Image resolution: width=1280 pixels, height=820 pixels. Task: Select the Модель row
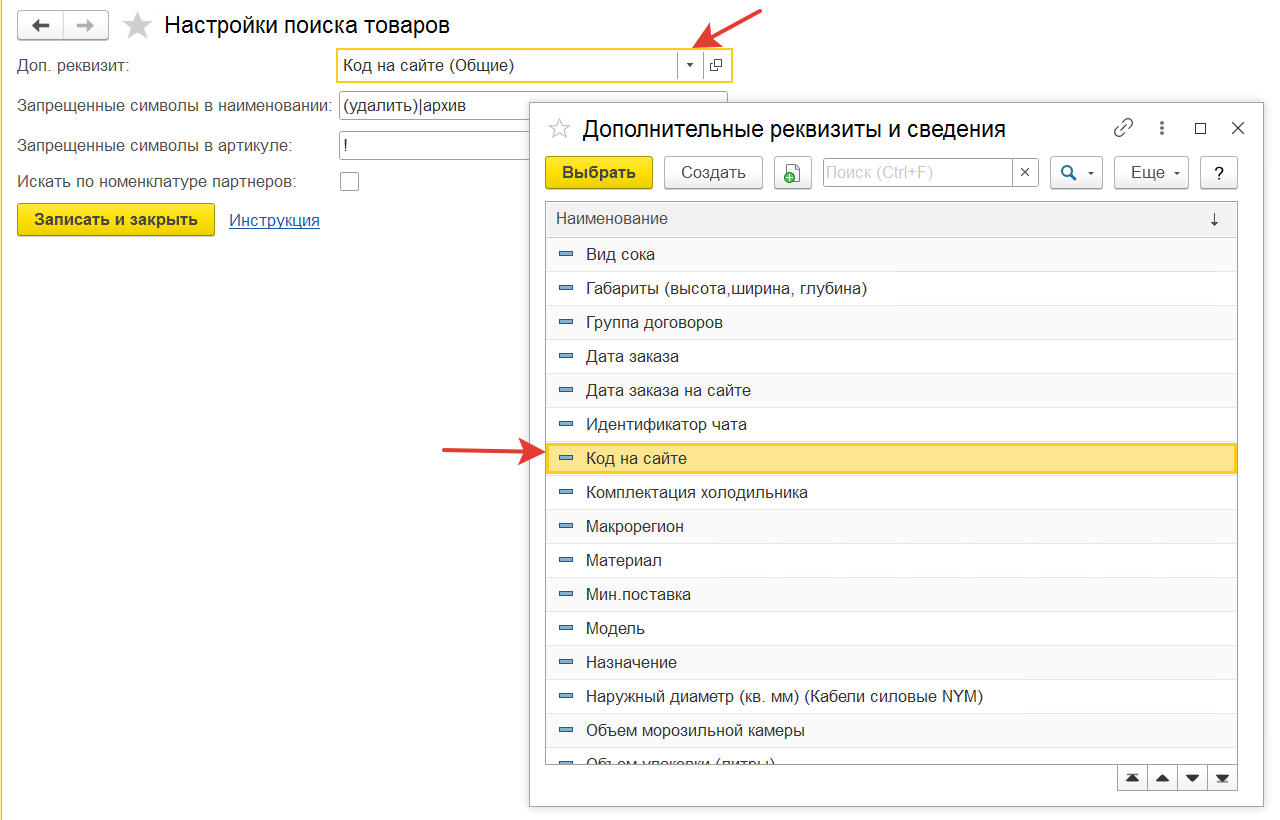(891, 628)
